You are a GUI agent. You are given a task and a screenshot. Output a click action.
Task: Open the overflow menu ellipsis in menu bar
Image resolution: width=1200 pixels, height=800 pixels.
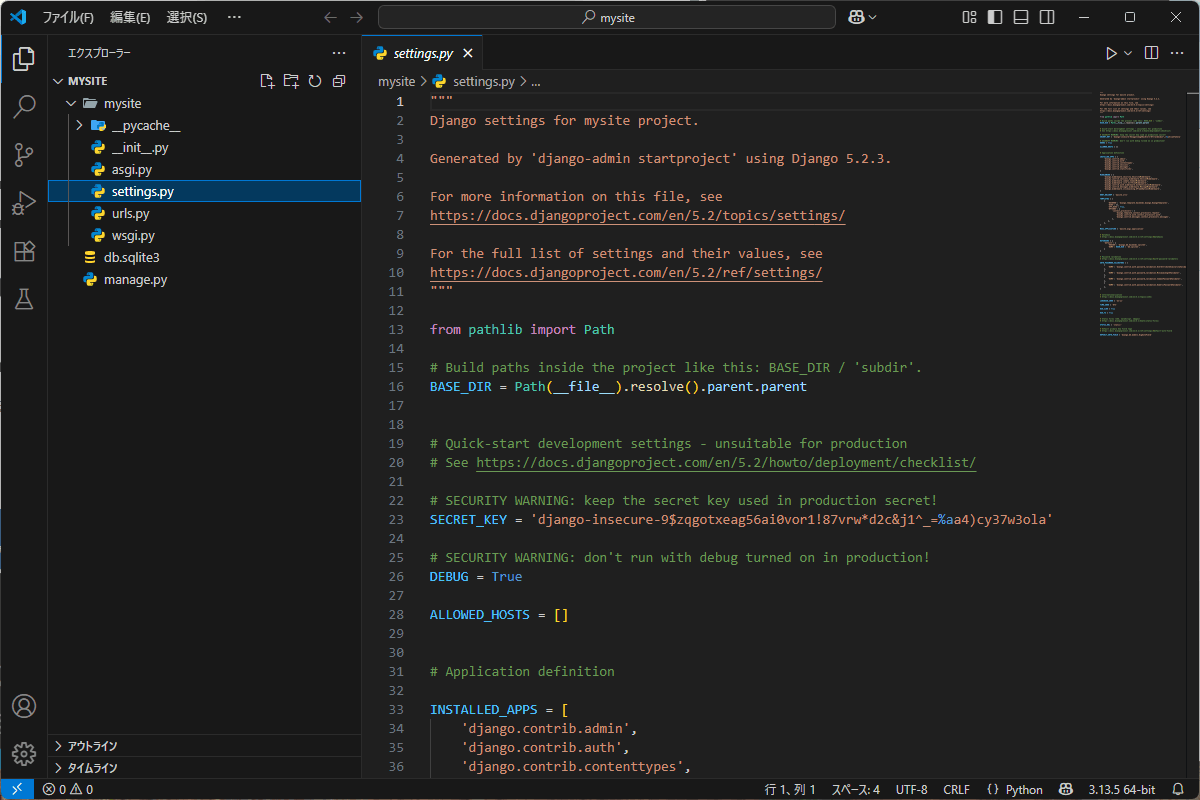tap(234, 17)
